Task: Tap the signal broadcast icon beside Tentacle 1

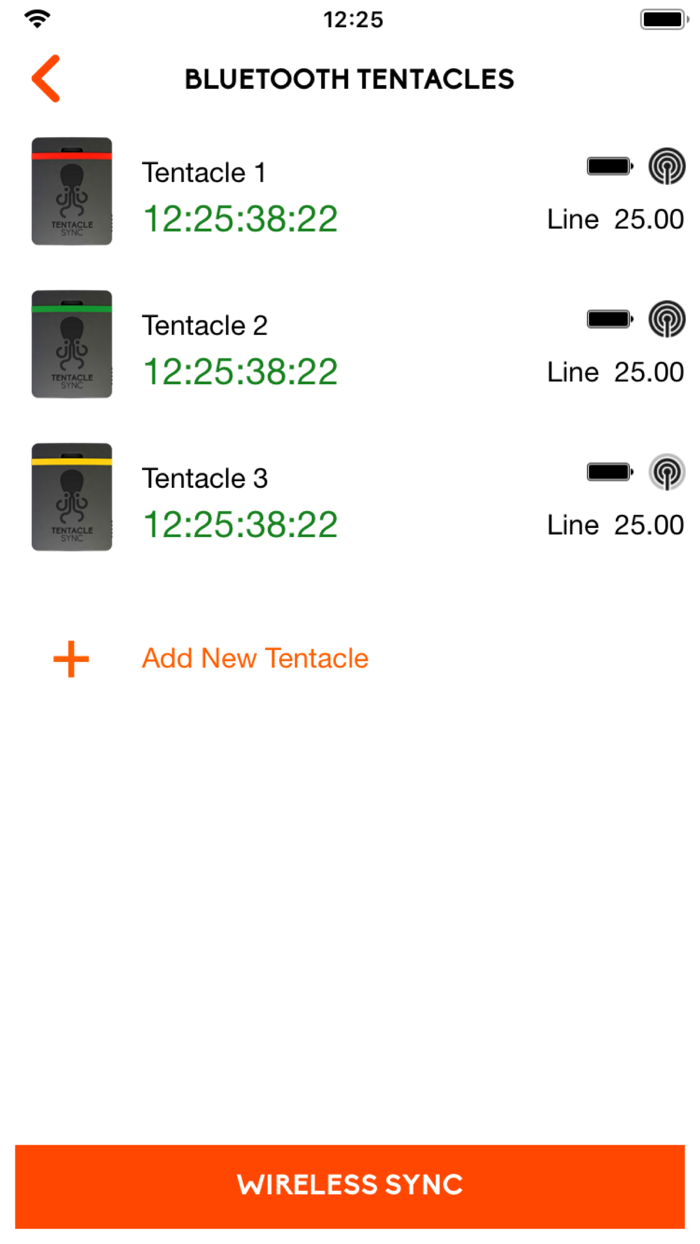Action: [666, 166]
